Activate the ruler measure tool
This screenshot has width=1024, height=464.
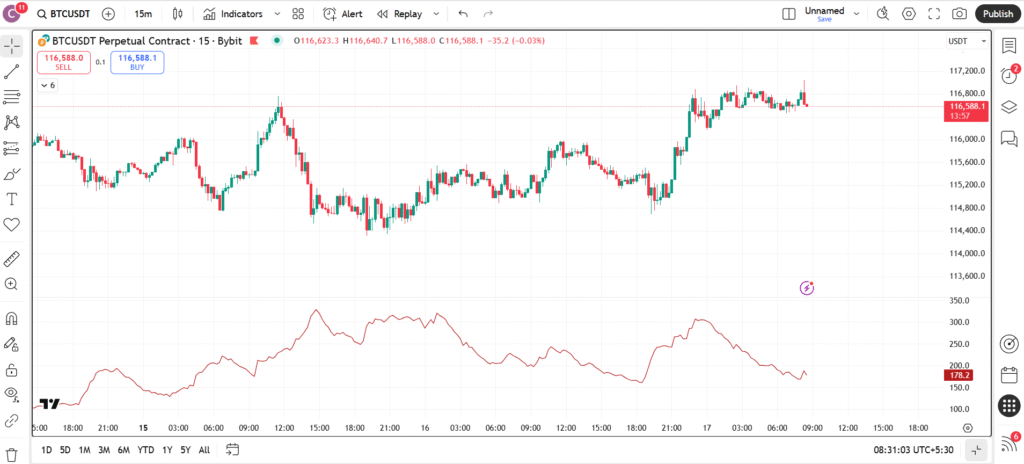coord(12,258)
